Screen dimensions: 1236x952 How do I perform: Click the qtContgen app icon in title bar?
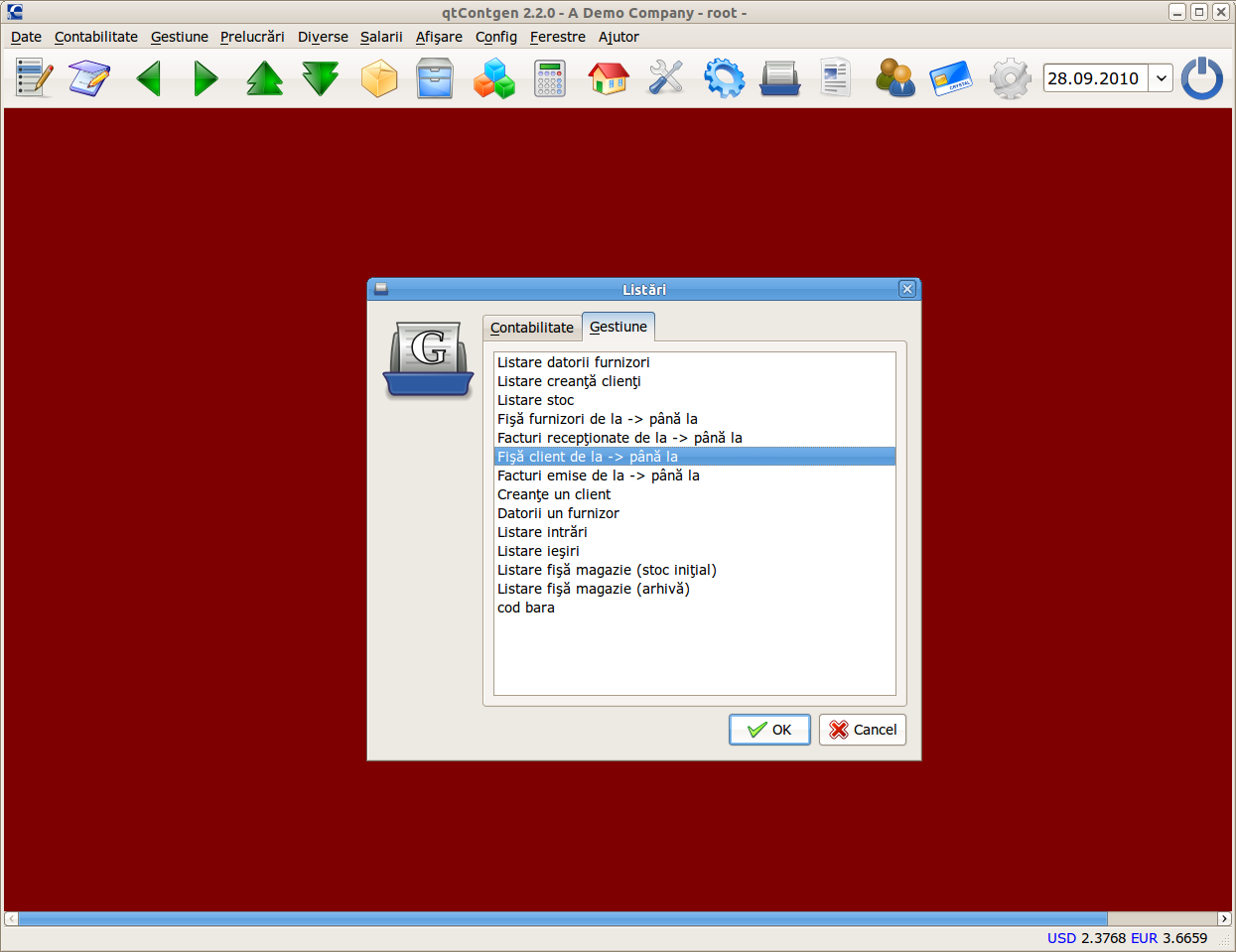(x=14, y=12)
